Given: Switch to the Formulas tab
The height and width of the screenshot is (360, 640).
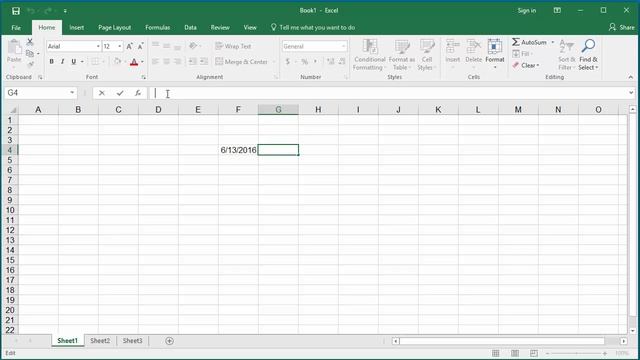Looking at the screenshot, I should (x=158, y=27).
